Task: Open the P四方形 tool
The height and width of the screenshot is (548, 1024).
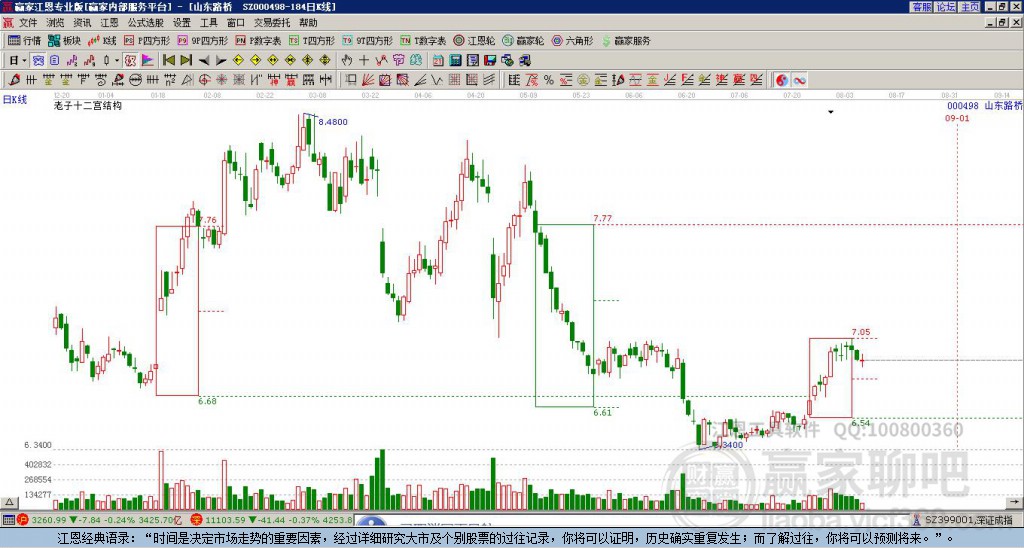Action: point(147,40)
